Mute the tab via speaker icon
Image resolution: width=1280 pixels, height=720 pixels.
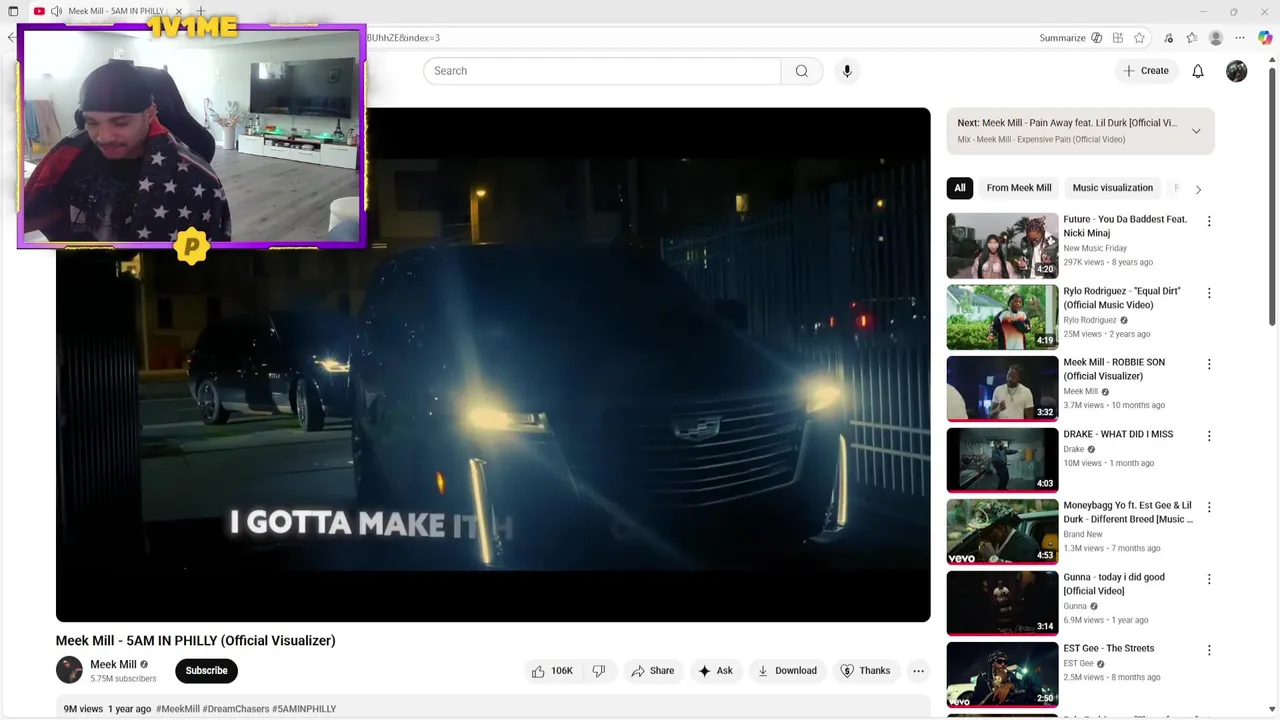[56, 11]
